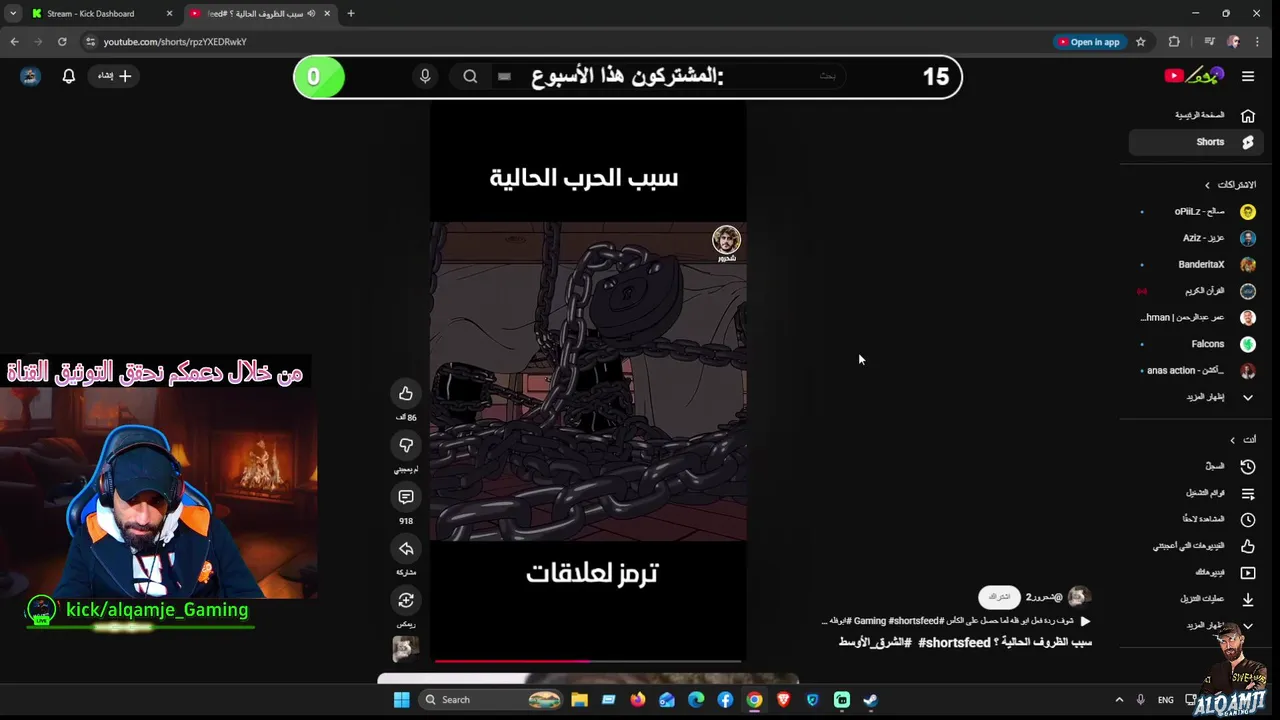The width and height of the screenshot is (1280, 720).
Task: Open the YouTube account avatar menu
Action: click(x=30, y=76)
